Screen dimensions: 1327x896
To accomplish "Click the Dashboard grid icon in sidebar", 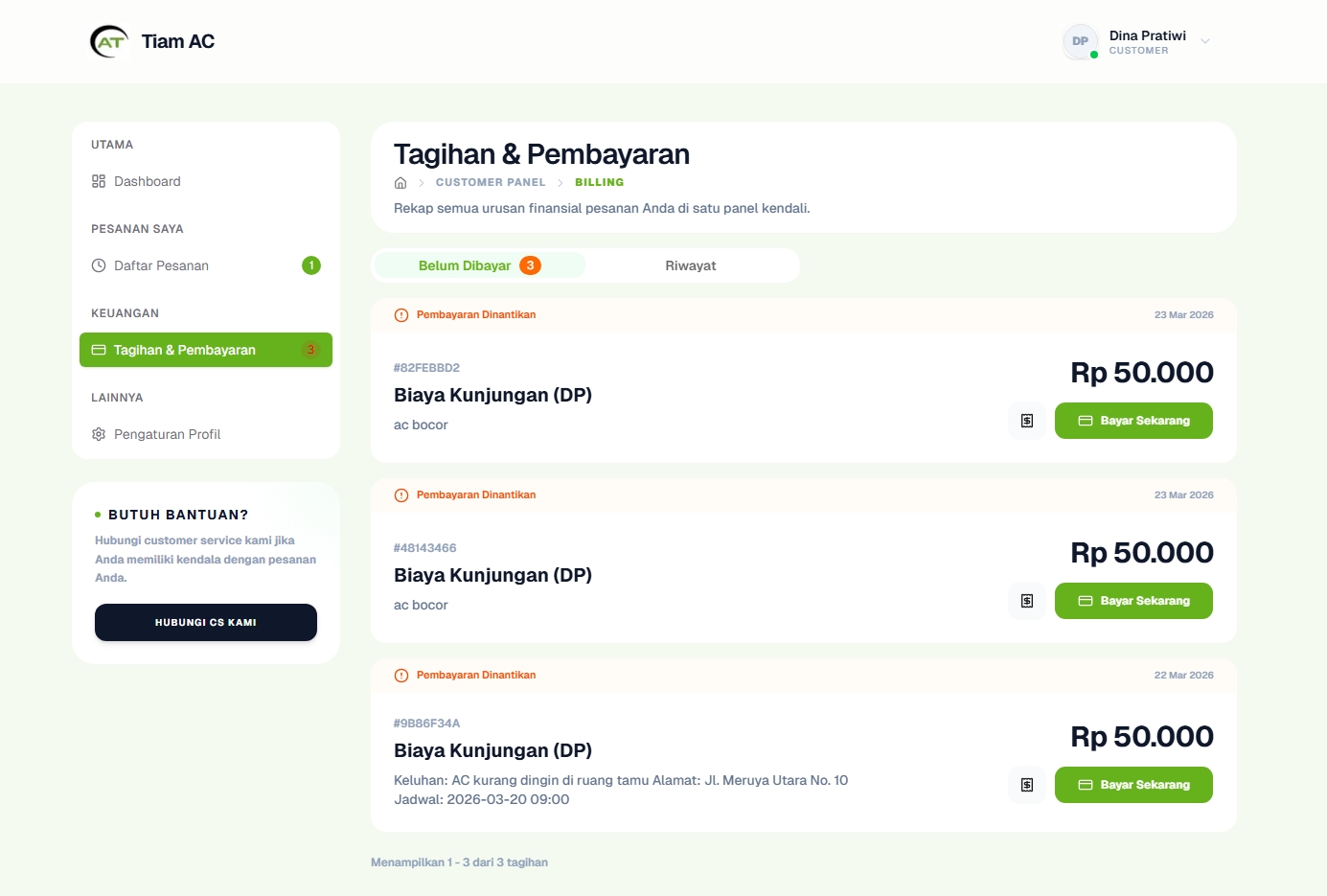I will tap(99, 181).
